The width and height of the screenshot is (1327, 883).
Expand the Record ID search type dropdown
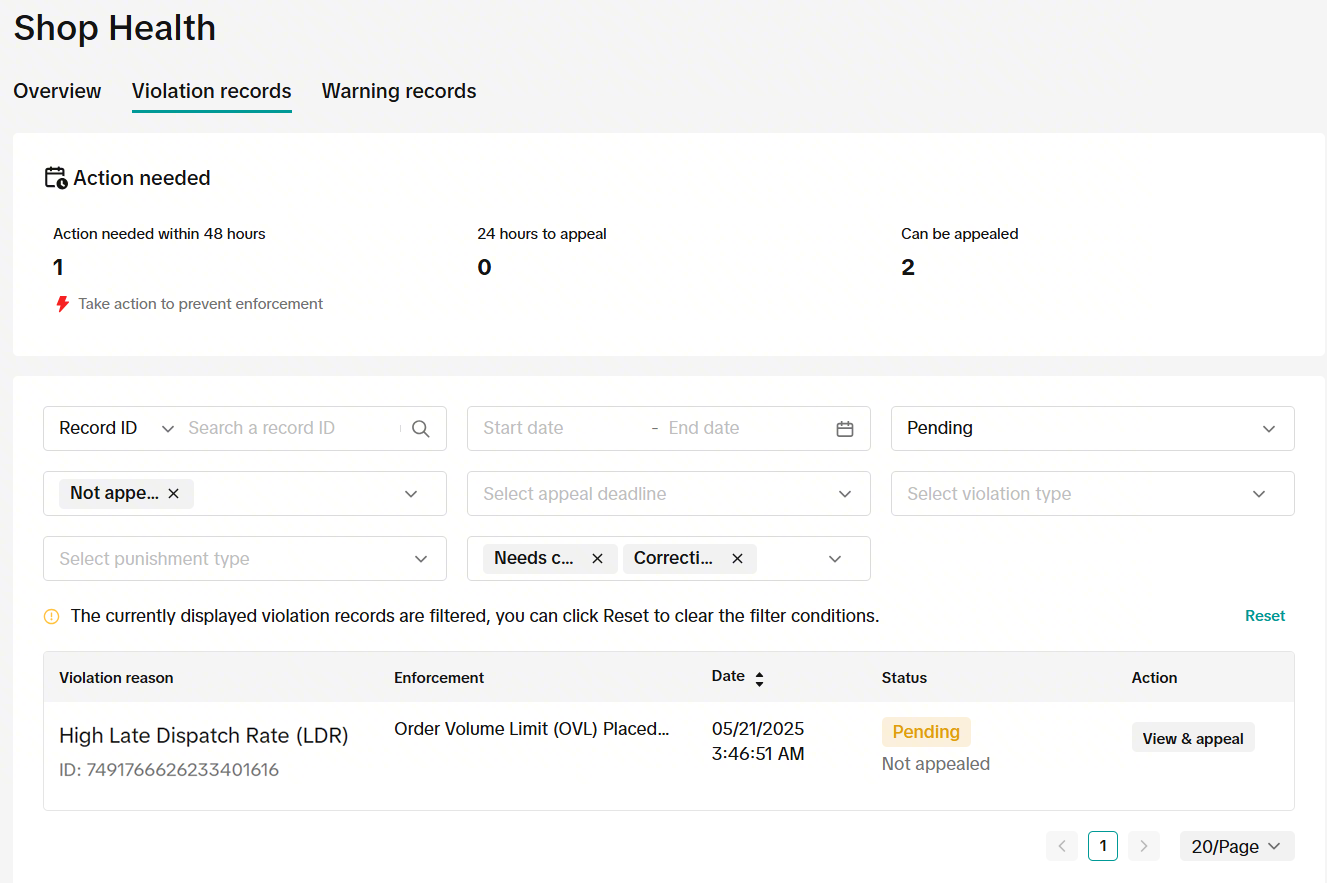click(115, 429)
